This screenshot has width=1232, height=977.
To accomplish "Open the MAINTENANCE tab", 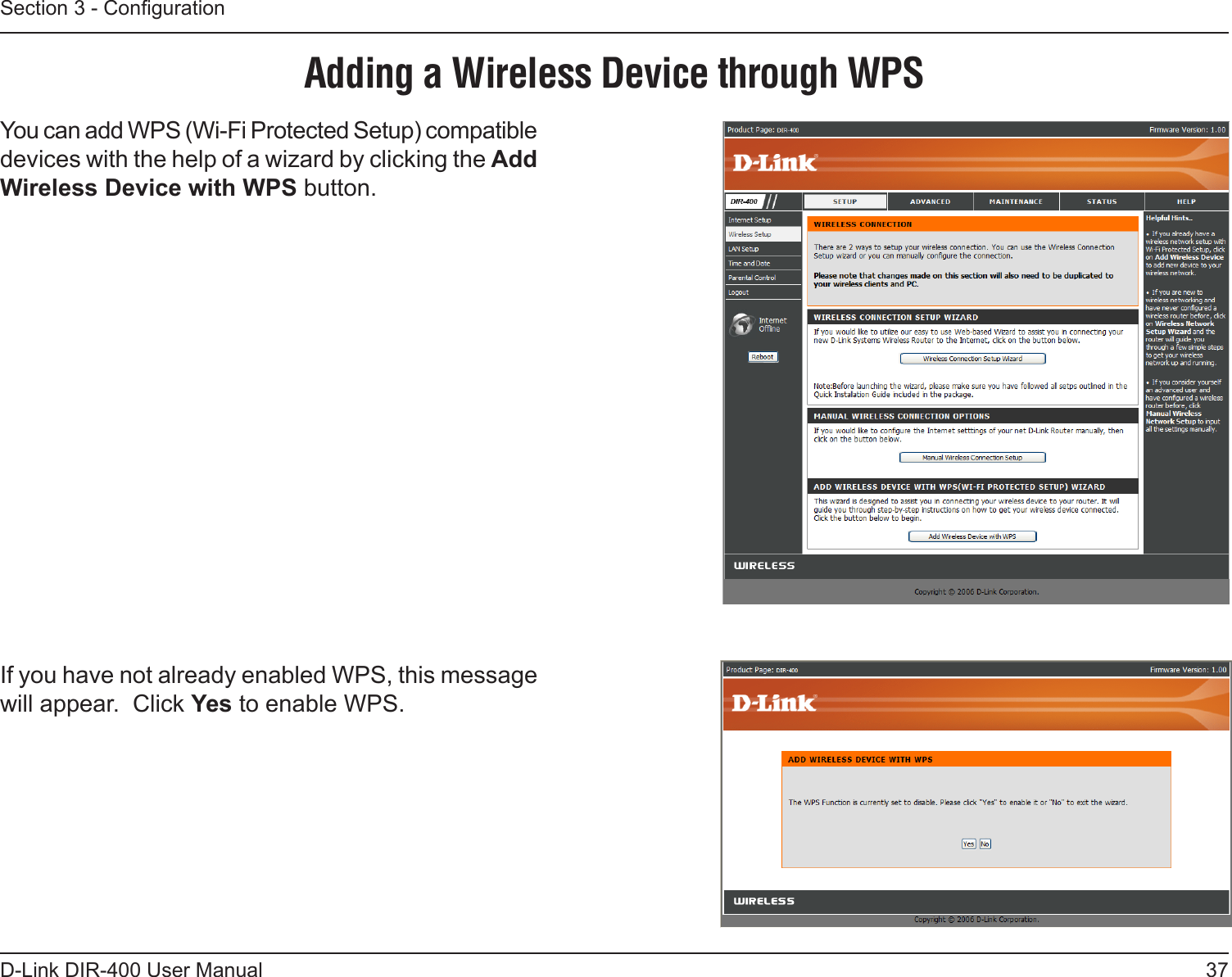I will tap(1016, 201).
